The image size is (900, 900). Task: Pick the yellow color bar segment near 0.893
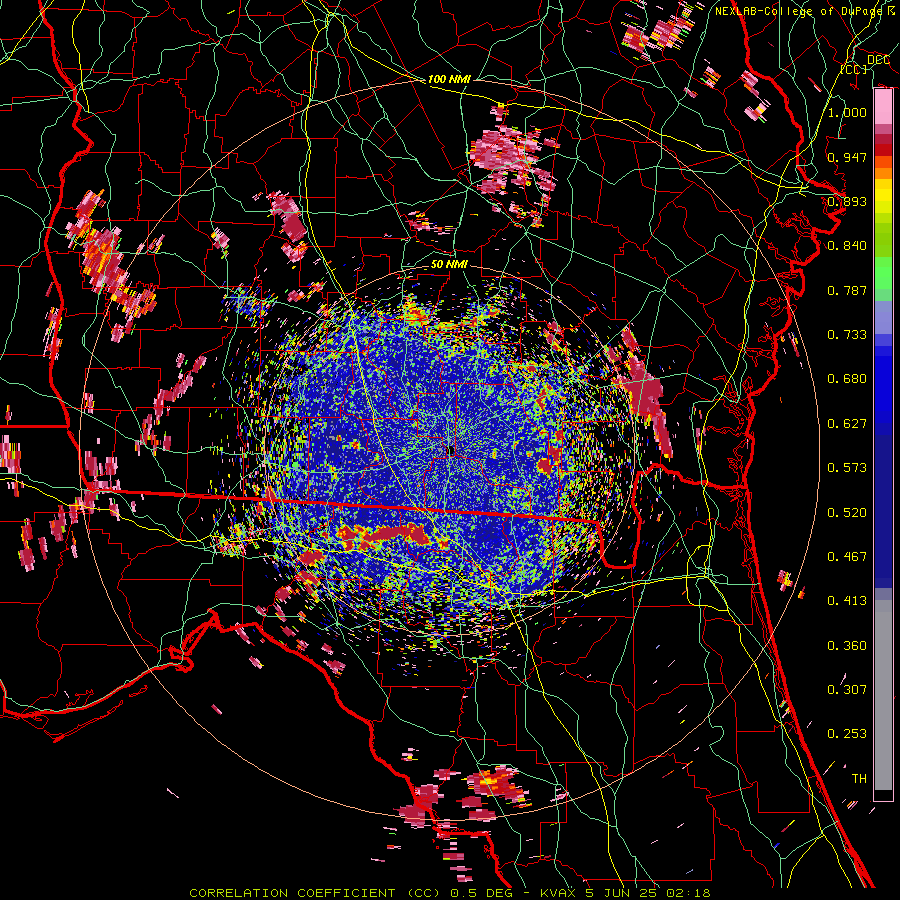(x=883, y=197)
